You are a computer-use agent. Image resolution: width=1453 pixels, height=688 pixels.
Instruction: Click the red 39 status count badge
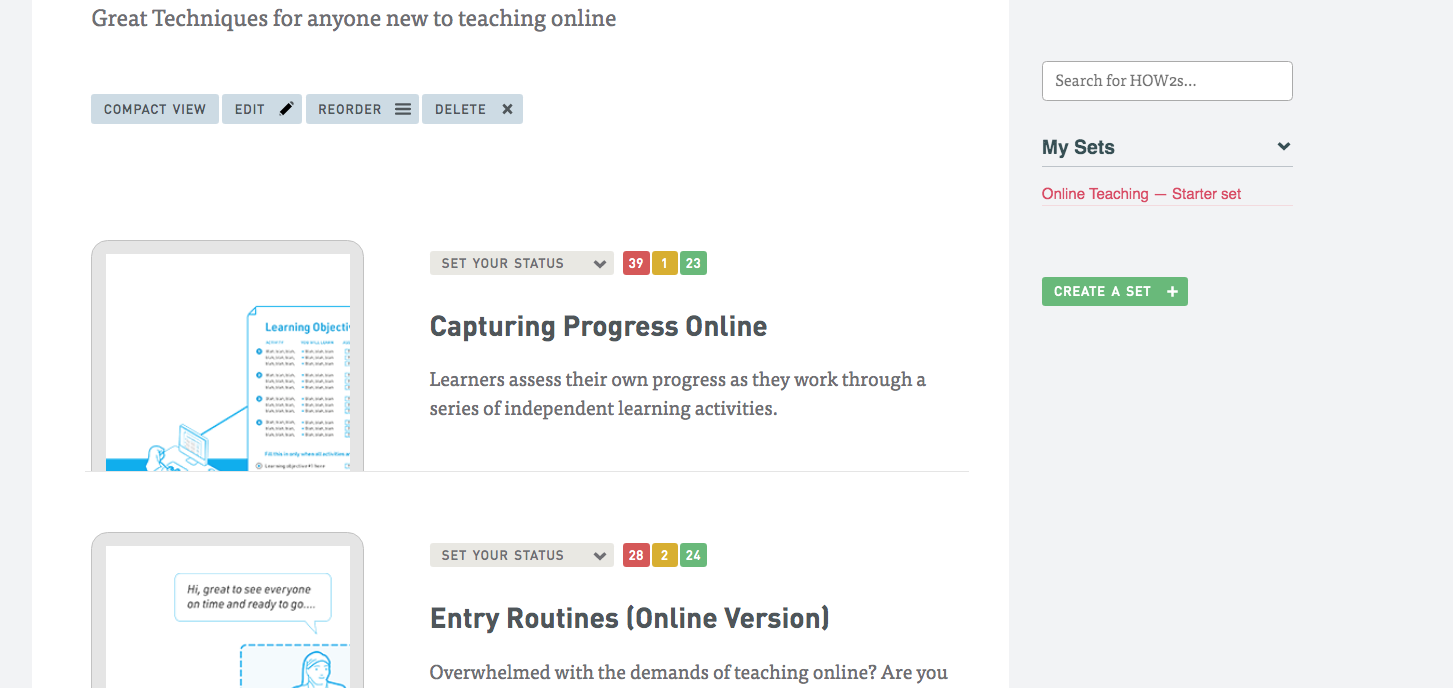tap(636, 263)
